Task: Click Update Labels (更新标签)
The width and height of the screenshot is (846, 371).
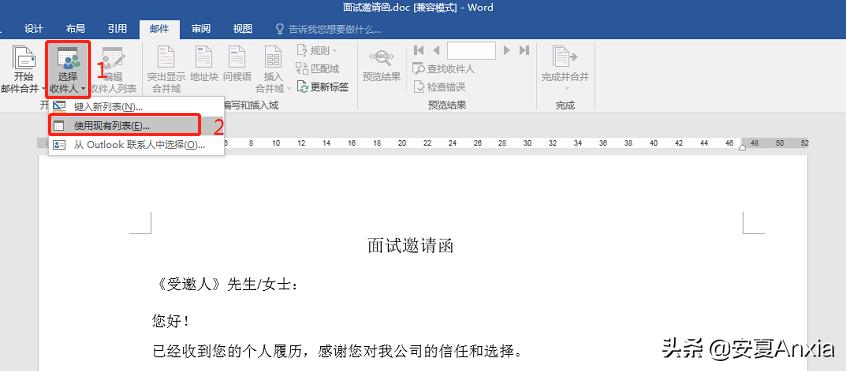Action: point(322,86)
